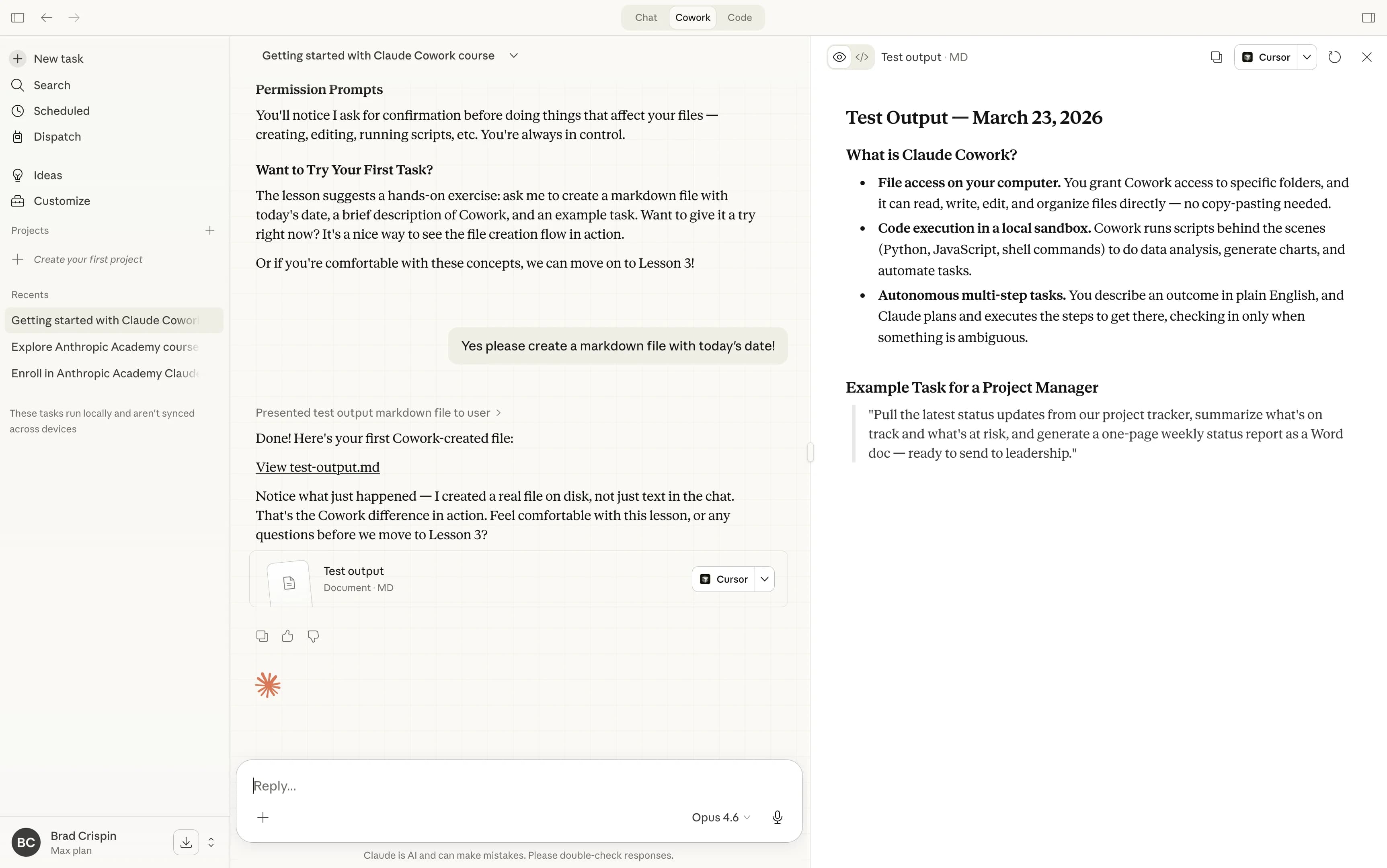The width and height of the screenshot is (1387, 868).
Task: Click the BC user avatar
Action: (26, 842)
